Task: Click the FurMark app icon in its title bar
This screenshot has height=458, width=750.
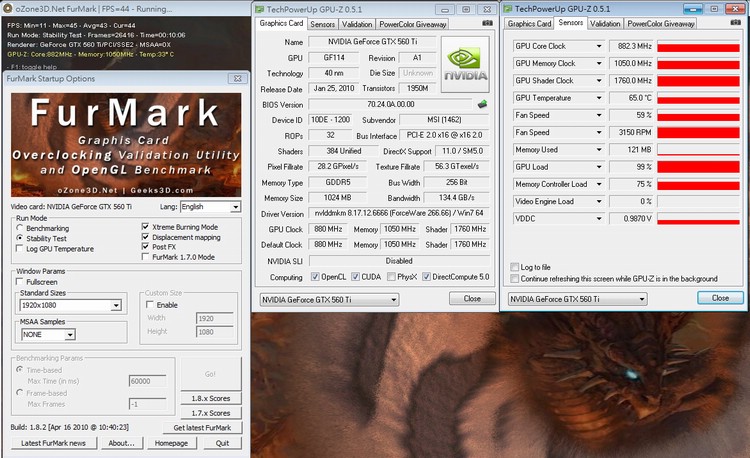Action: (x=8, y=8)
